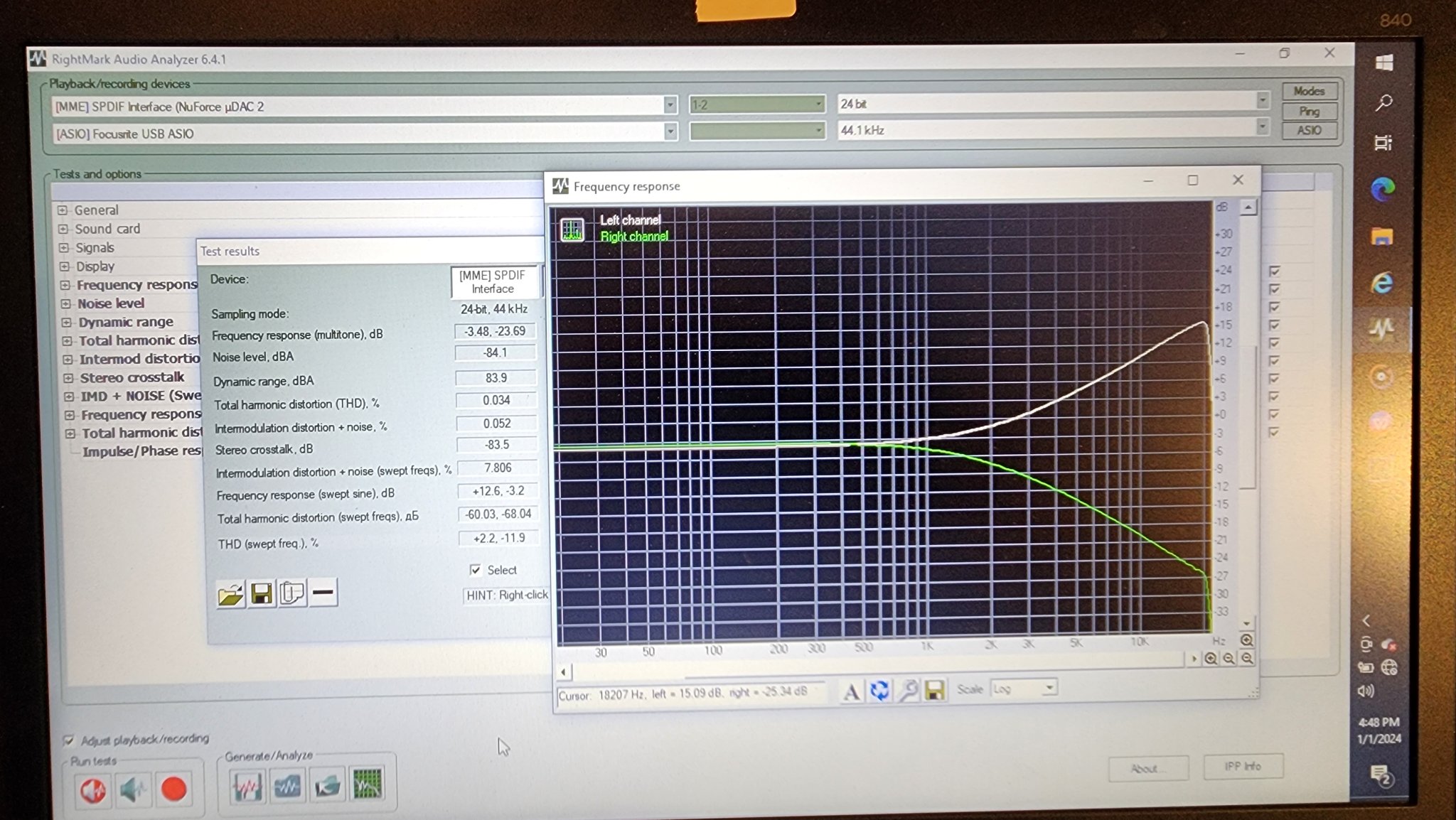Image resolution: width=1456 pixels, height=820 pixels.
Task: Click the rightmost zoom reset magnifier
Action: [1247, 658]
